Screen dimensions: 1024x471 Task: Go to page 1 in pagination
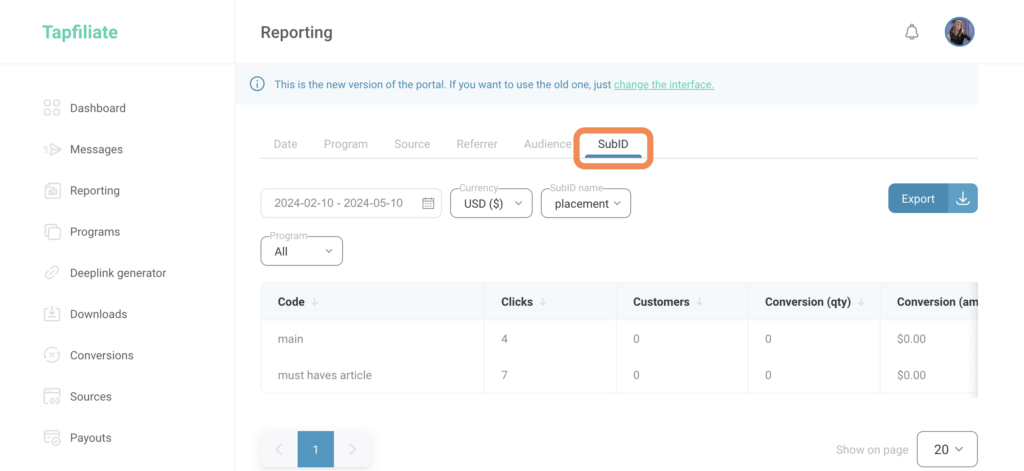[x=315, y=450]
